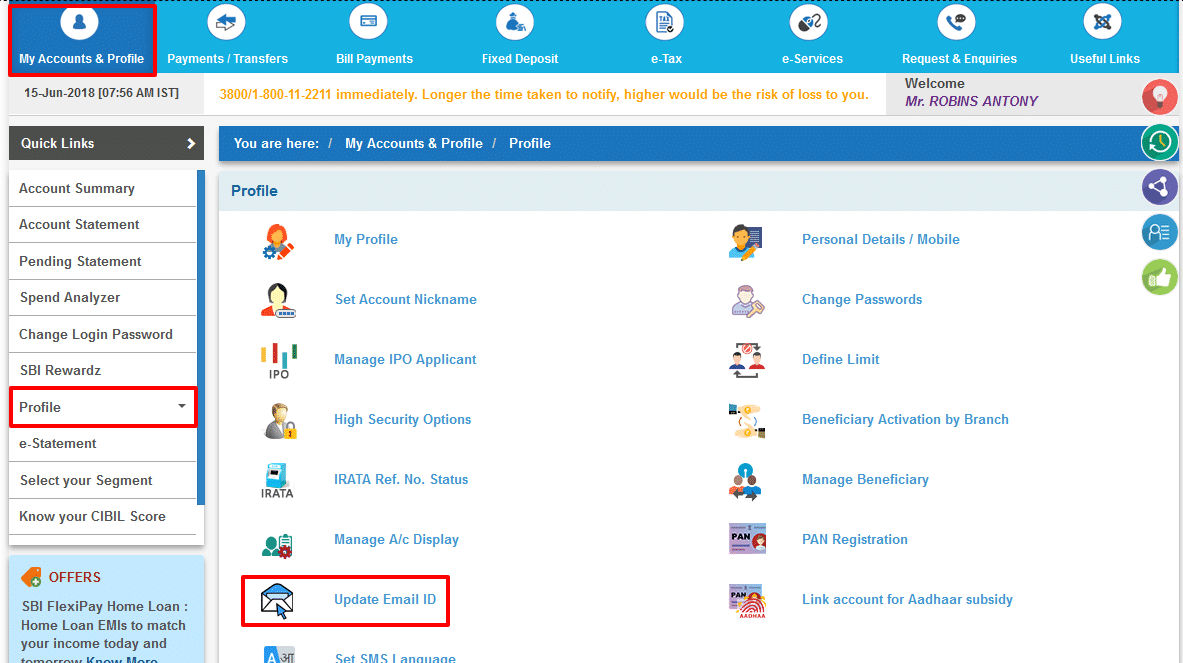Click the Update Email ID envelope icon
This screenshot has width=1183, height=663.
(x=277, y=601)
